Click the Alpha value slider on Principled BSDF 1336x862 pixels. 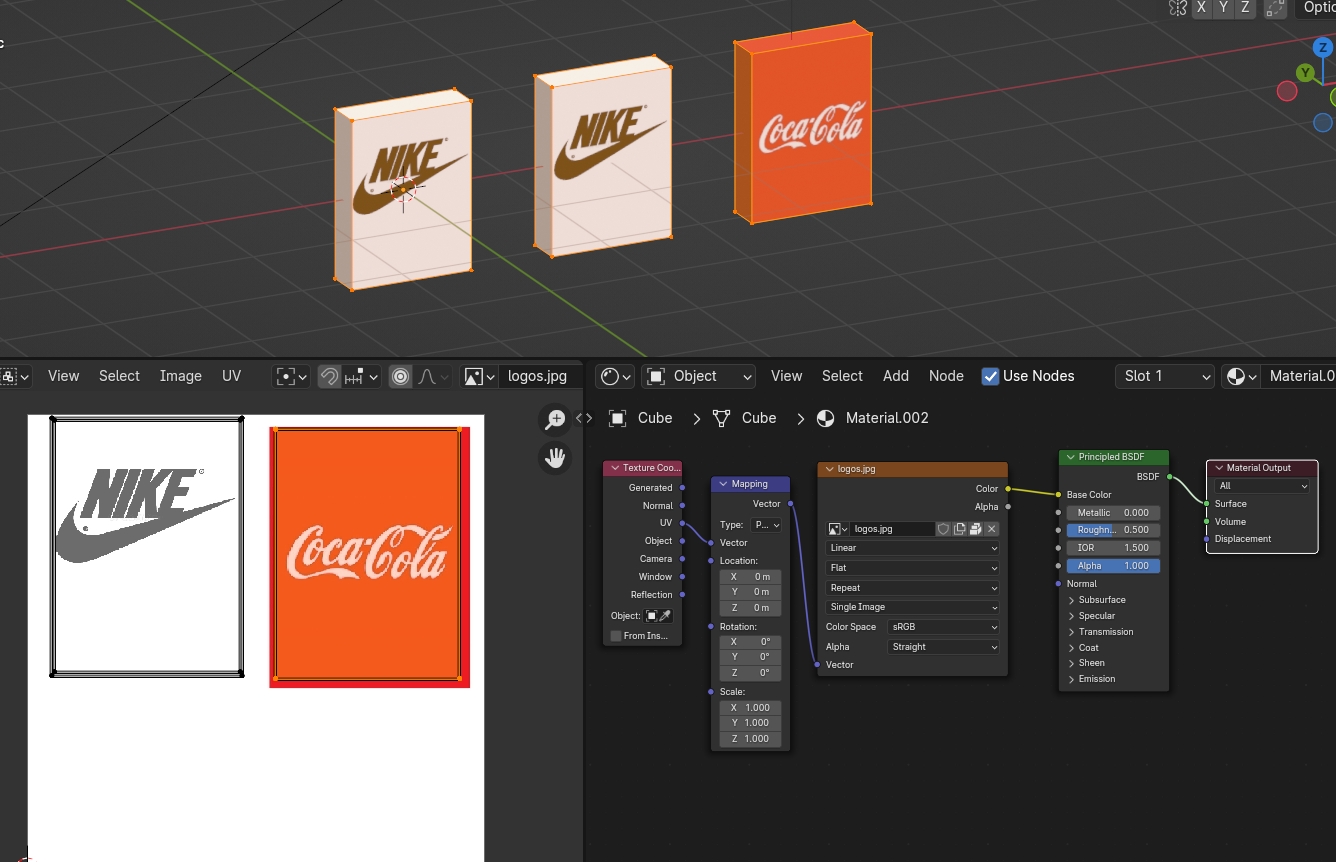[x=1113, y=566]
